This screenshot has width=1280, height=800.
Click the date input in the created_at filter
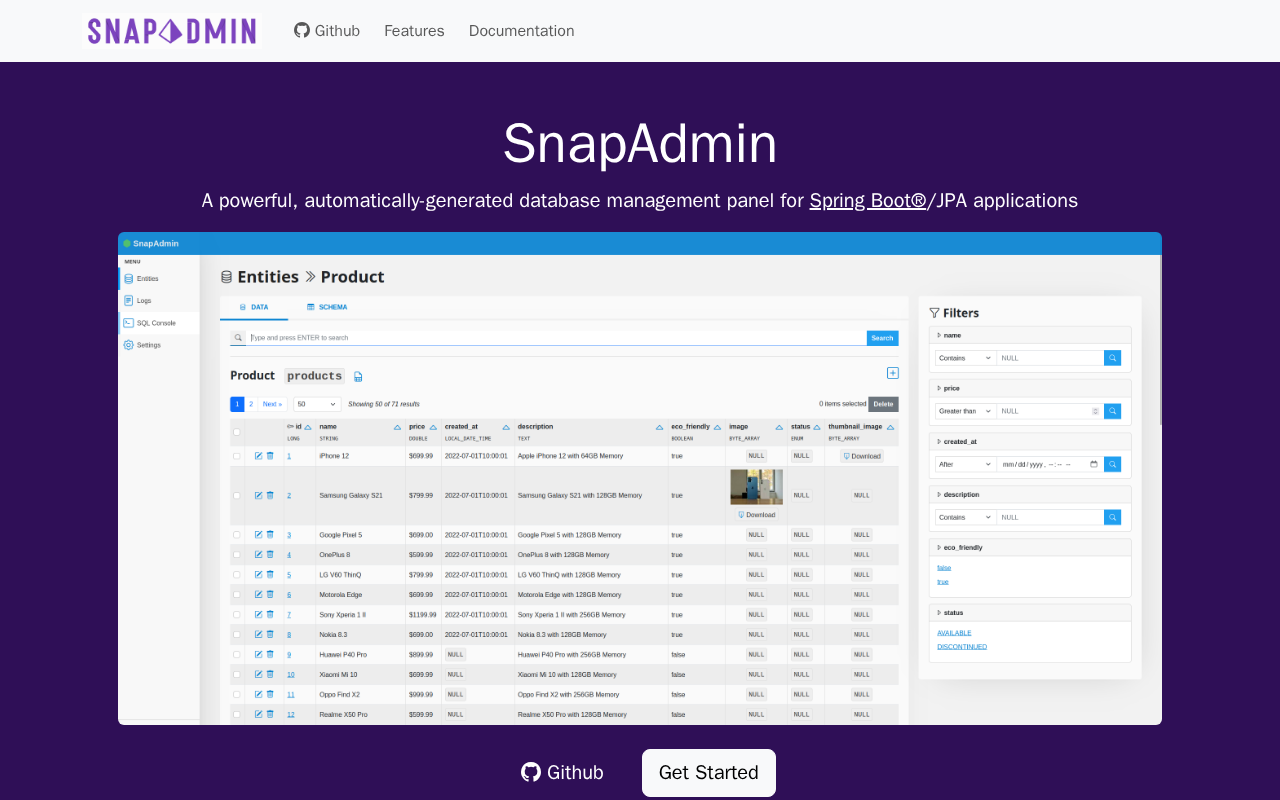point(1050,464)
